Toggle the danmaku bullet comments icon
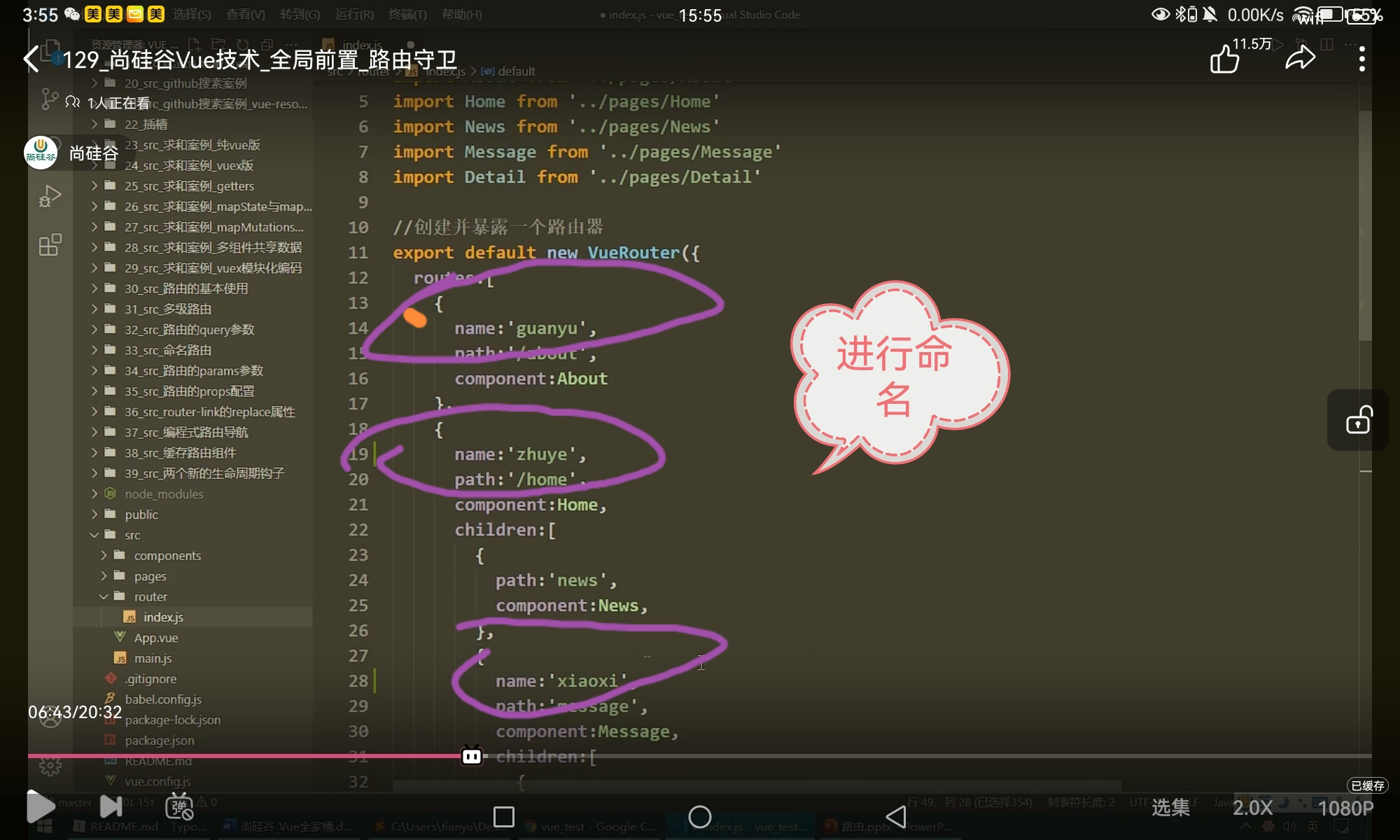Viewport: 1400px width, 840px height. (x=179, y=807)
